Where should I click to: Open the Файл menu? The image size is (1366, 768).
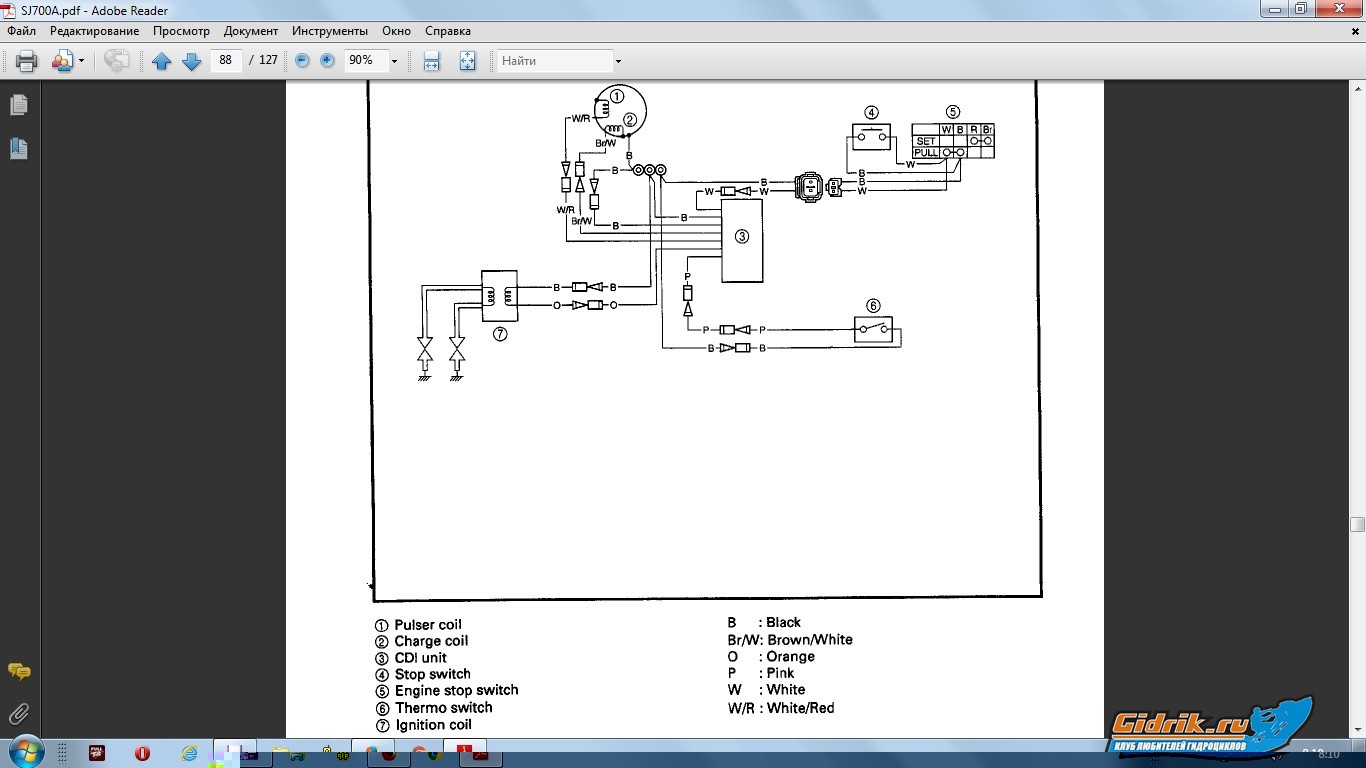(21, 31)
